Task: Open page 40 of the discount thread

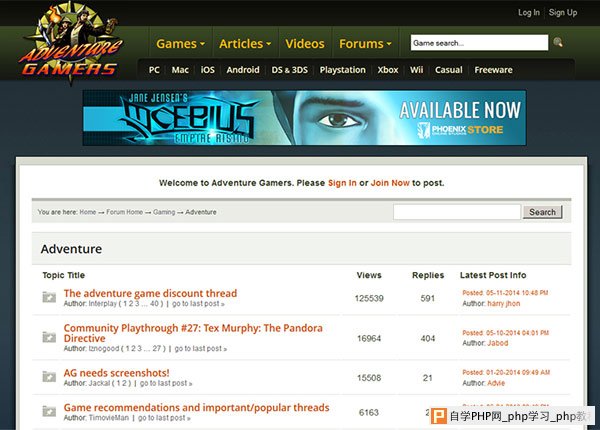Action: pyautogui.click(x=154, y=304)
